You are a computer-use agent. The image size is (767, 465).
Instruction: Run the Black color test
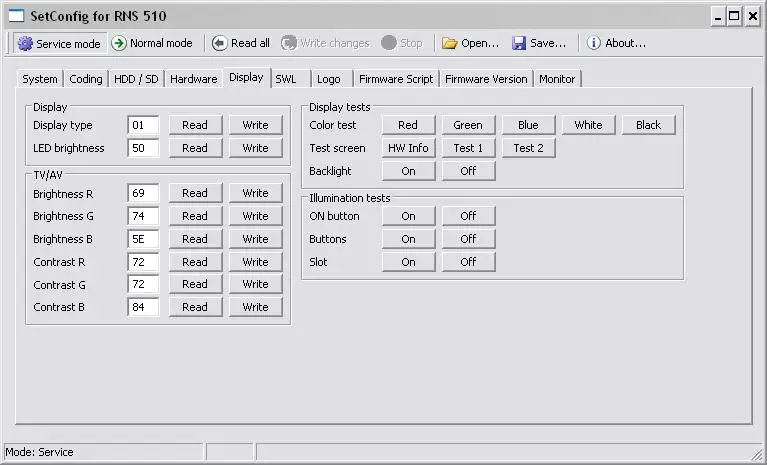coord(649,125)
